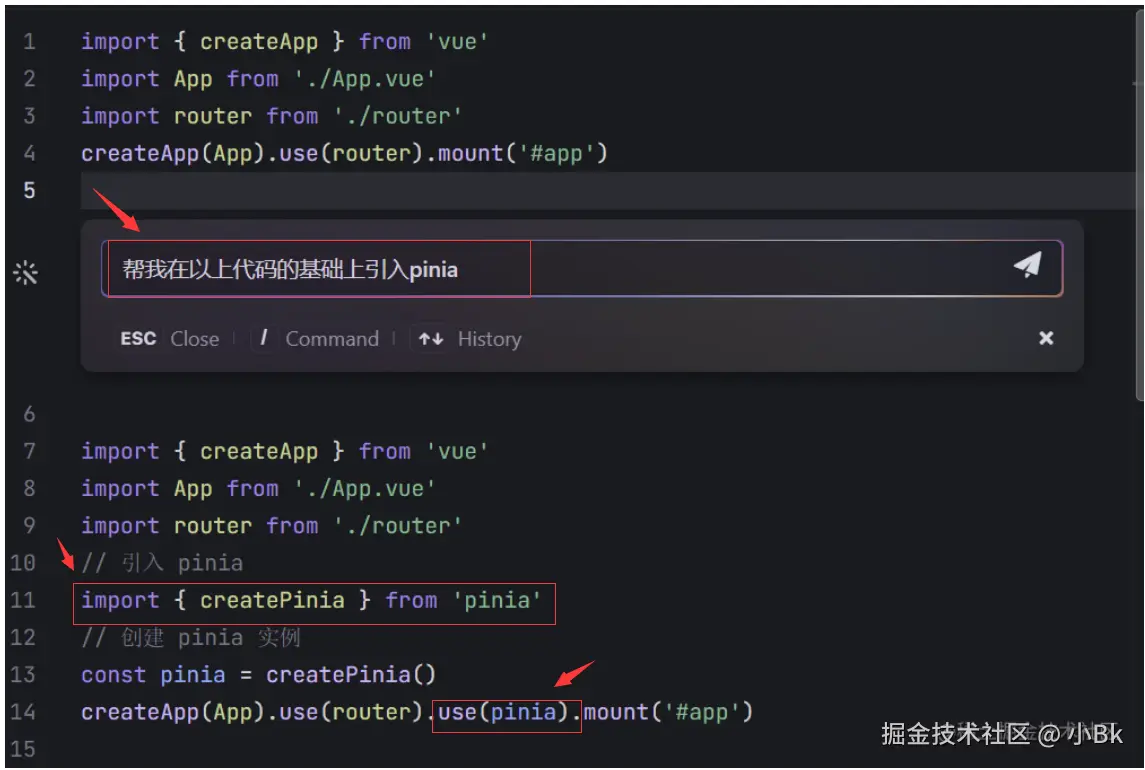Screen dimensions: 1145x770
Task: Click line 1 import createApp from 'vue'
Action: click(284, 42)
